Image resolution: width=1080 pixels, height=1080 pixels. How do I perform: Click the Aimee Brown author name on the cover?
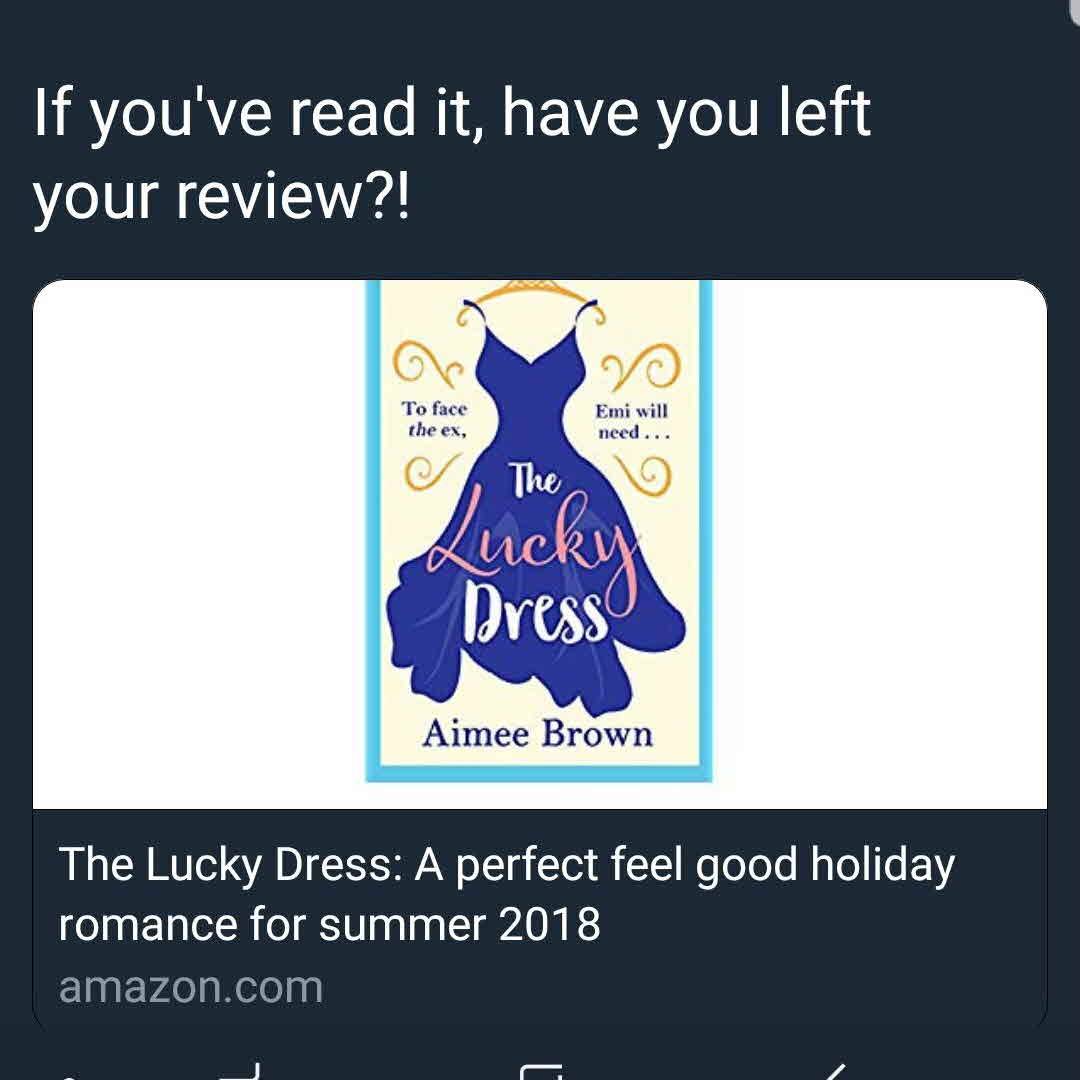(537, 734)
